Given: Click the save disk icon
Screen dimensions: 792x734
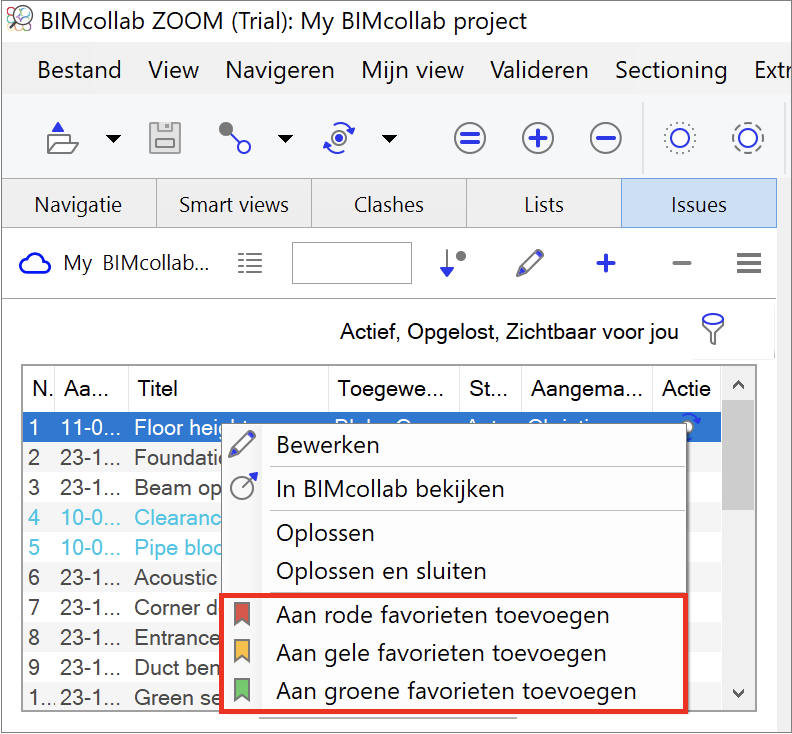Looking at the screenshot, I should [x=165, y=138].
